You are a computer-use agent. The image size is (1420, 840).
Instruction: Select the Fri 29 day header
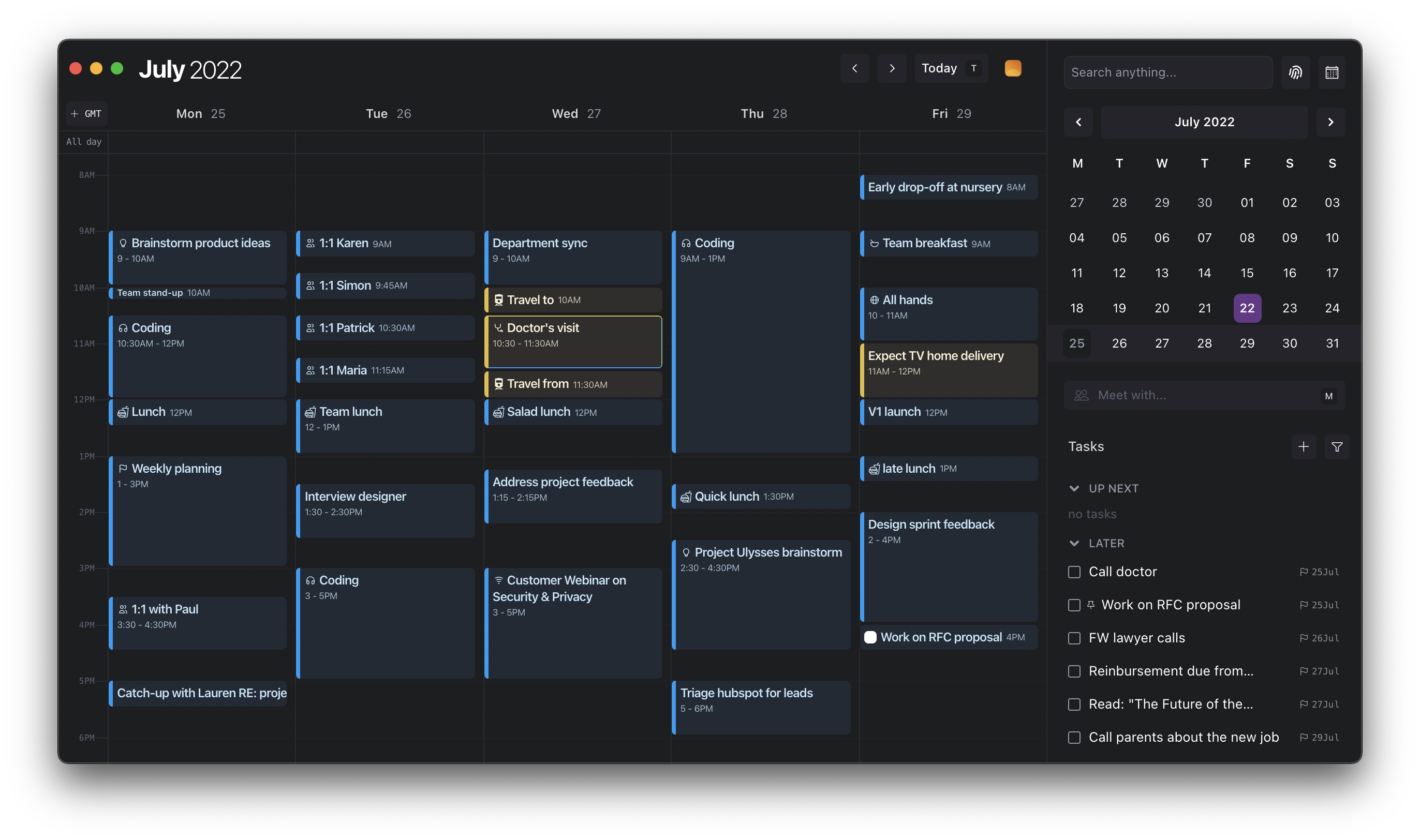[x=951, y=114]
